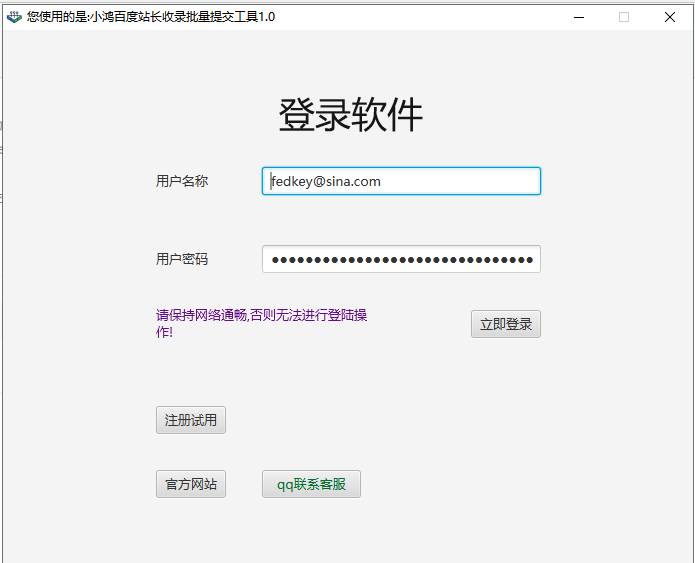
Task: Click the 用户名称 label
Action: click(182, 181)
